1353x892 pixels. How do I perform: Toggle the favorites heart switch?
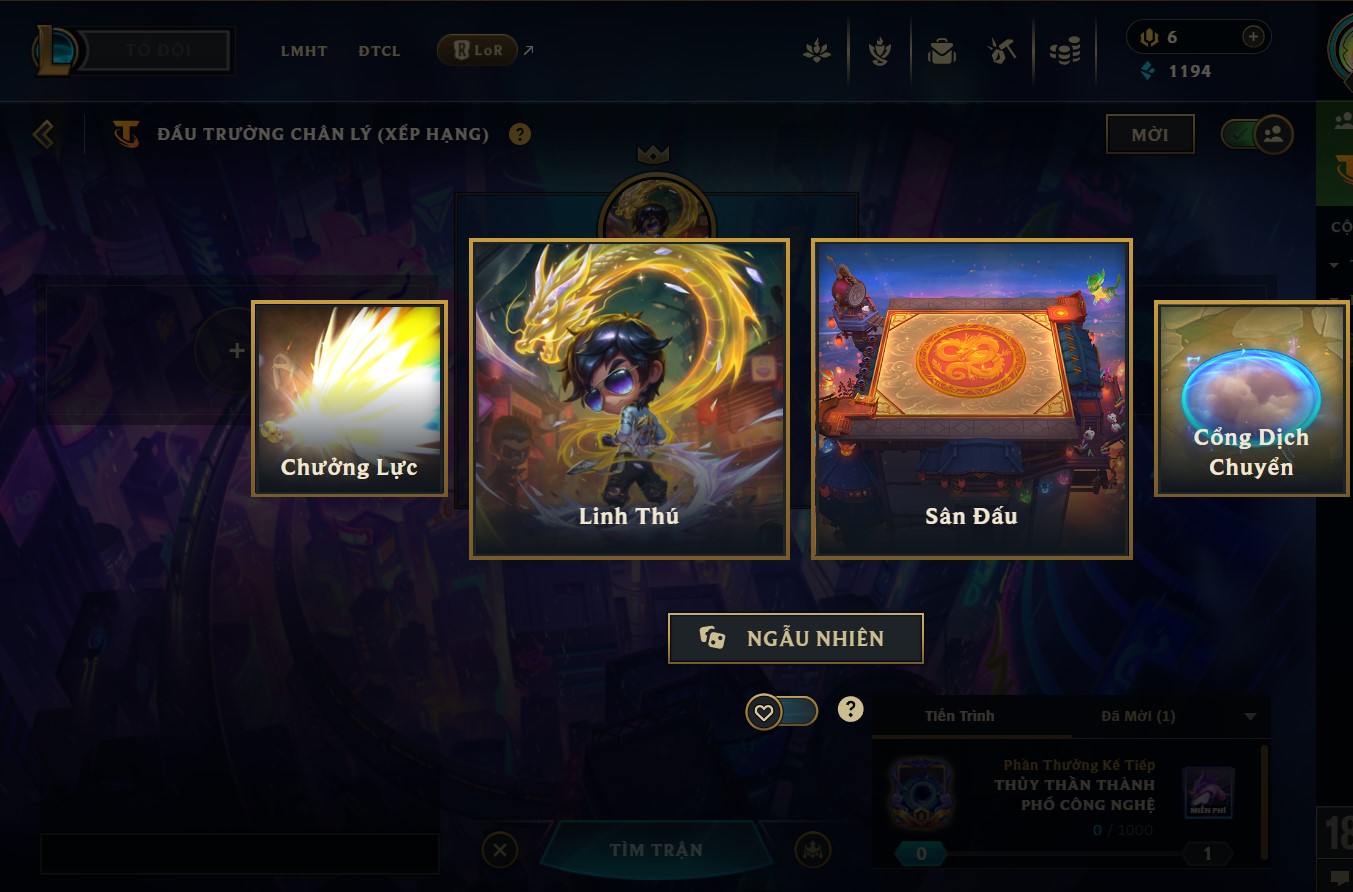782,712
